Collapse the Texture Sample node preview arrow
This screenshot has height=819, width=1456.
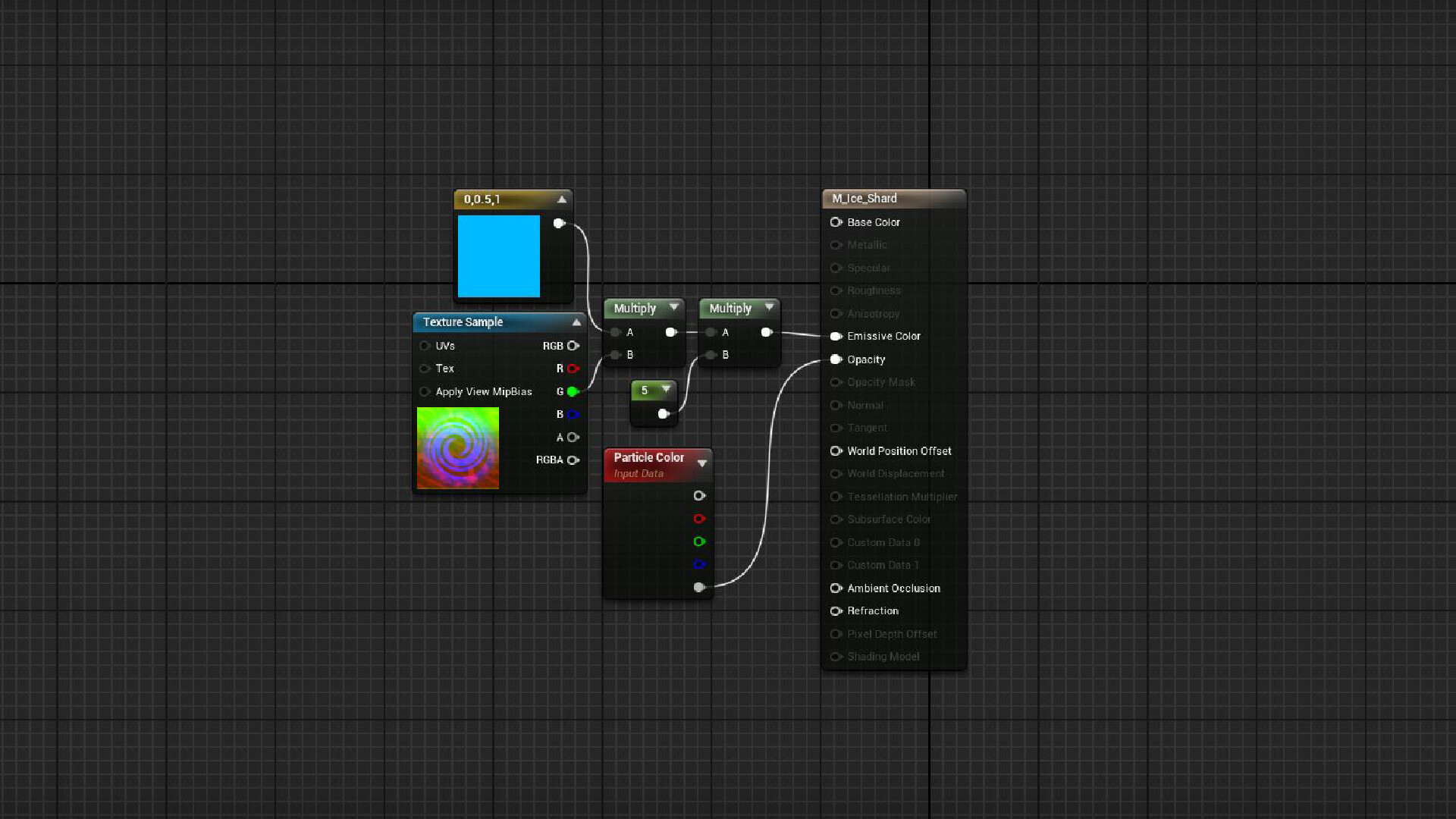pos(576,322)
